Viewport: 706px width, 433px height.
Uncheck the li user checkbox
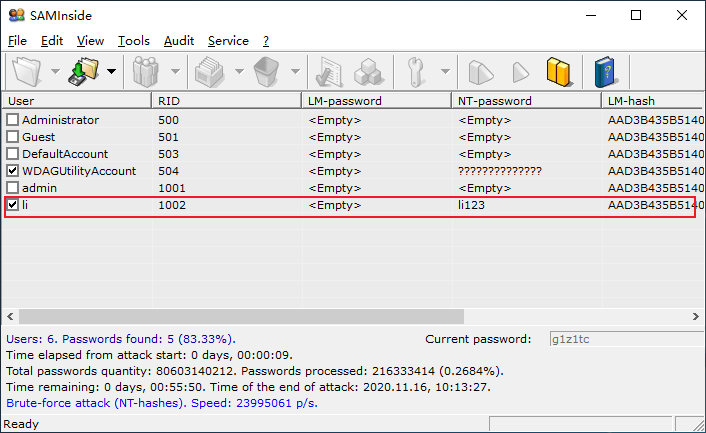[13, 205]
